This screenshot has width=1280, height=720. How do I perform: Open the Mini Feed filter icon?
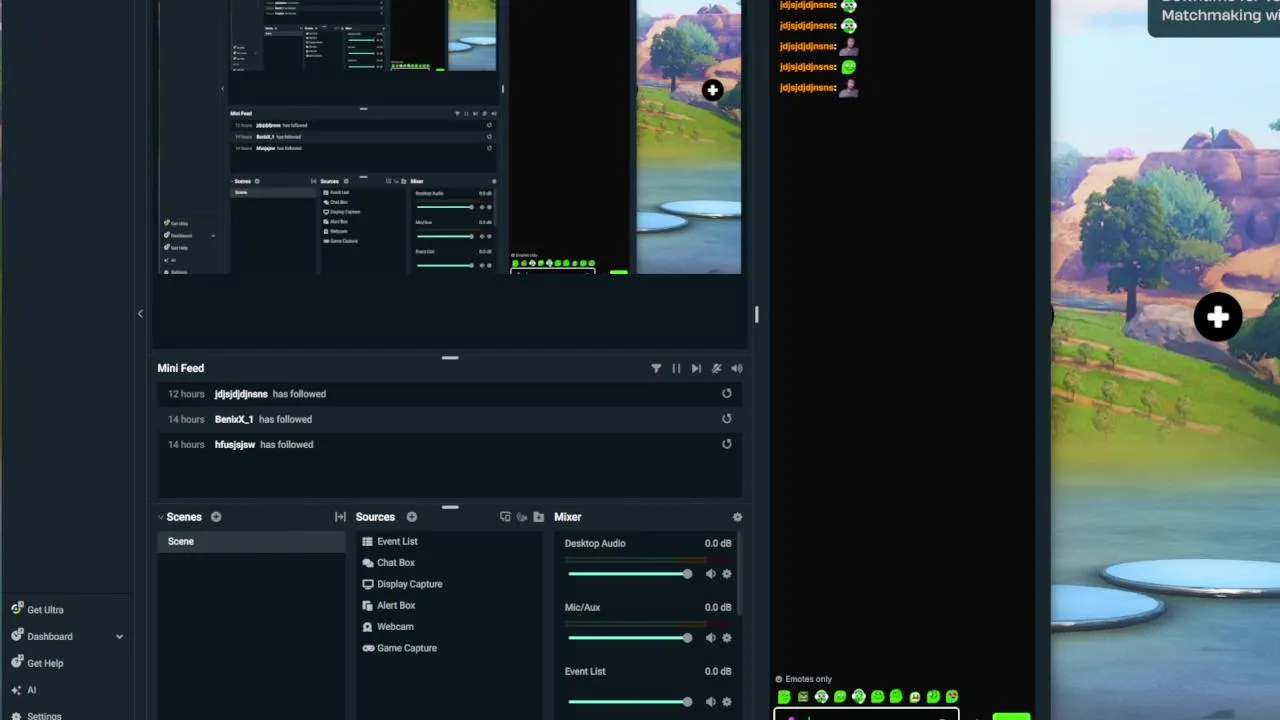point(656,368)
